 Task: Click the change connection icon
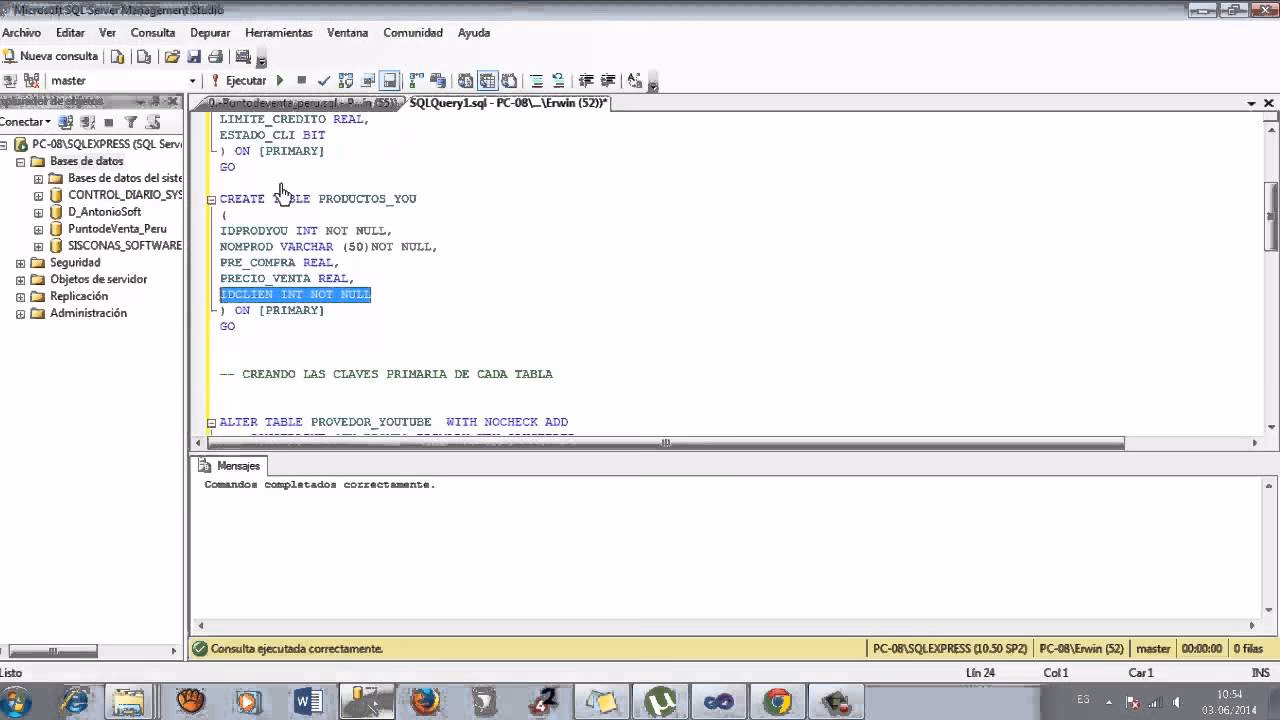pyautogui.click(x=31, y=81)
